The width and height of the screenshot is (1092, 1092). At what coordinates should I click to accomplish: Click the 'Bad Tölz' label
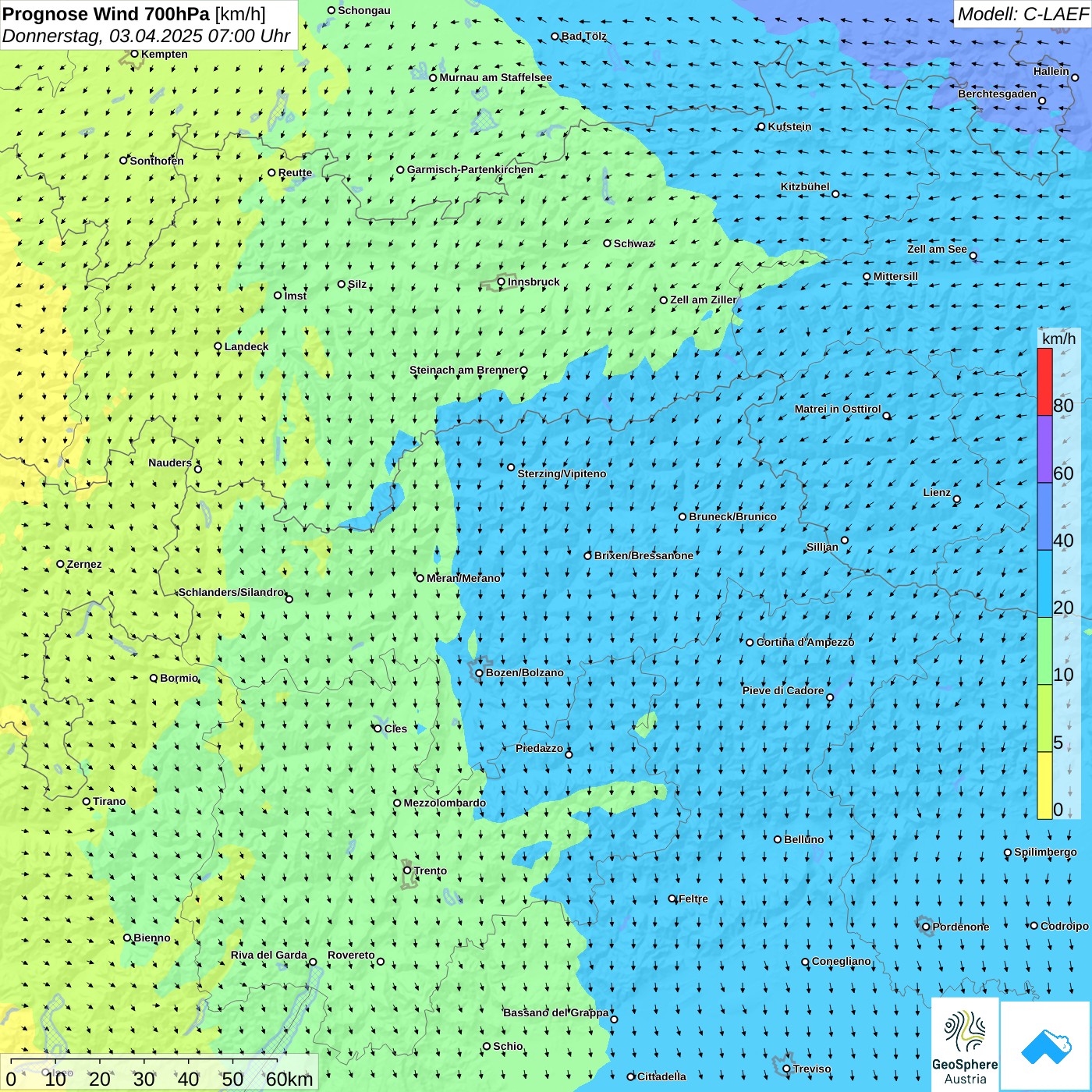point(584,36)
